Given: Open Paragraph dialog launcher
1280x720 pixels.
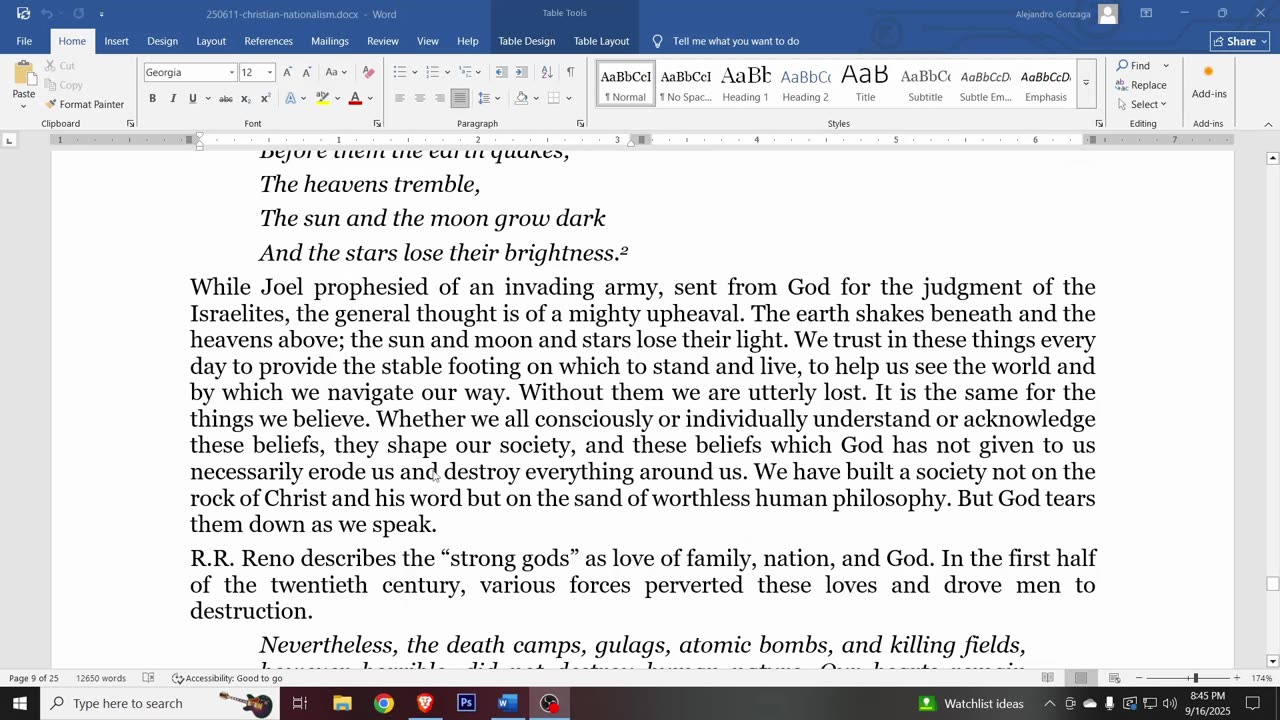Looking at the screenshot, I should point(580,123).
